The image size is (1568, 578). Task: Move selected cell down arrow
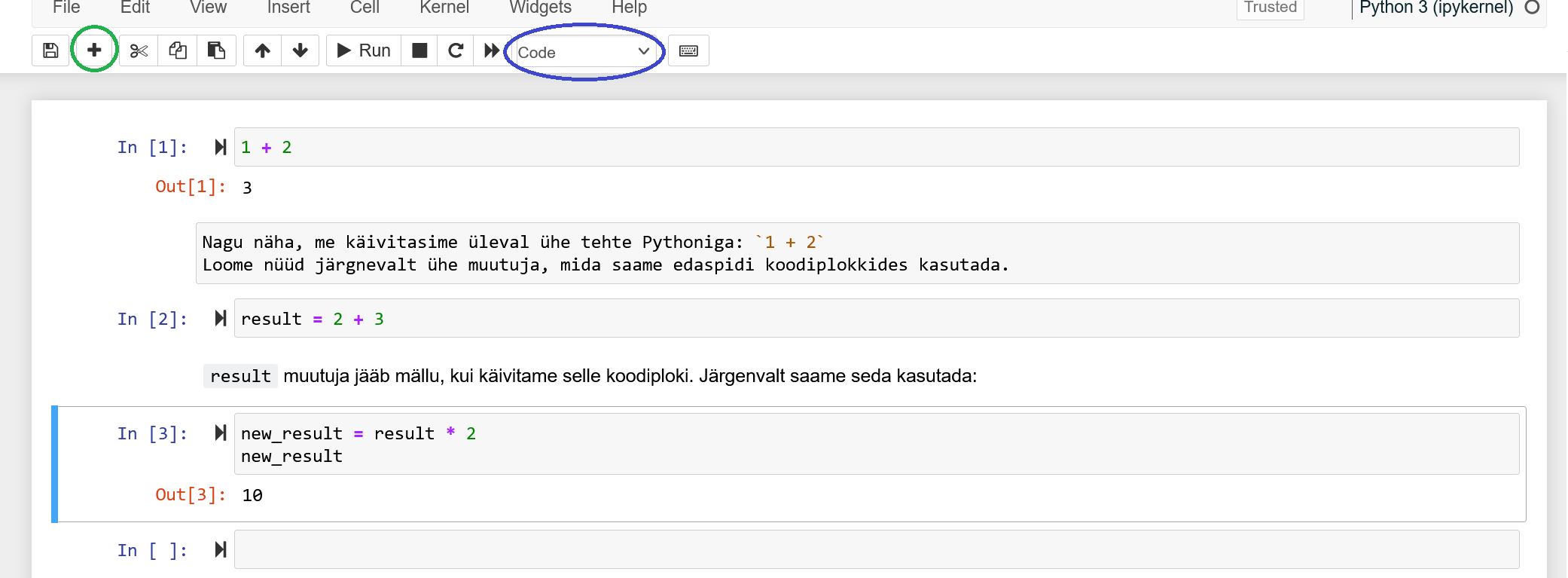pos(300,50)
